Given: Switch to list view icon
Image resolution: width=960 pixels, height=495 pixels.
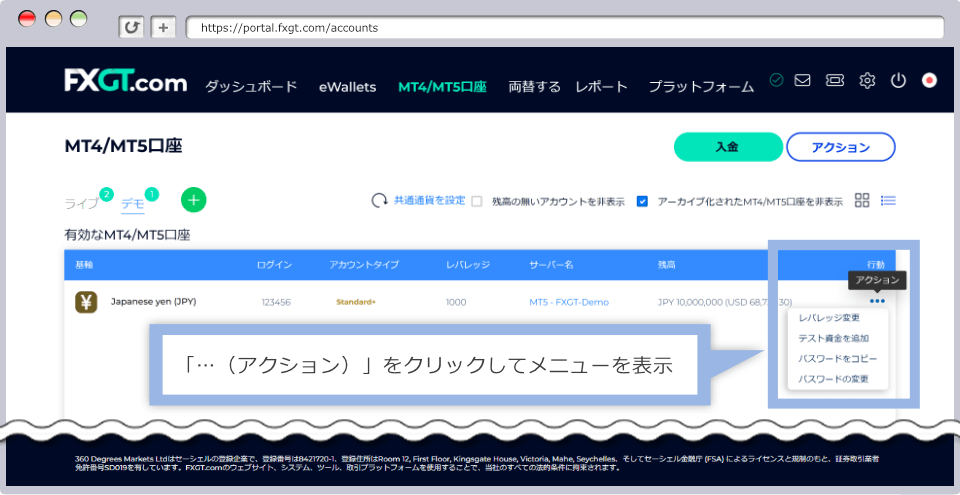Looking at the screenshot, I should pos(888,200).
